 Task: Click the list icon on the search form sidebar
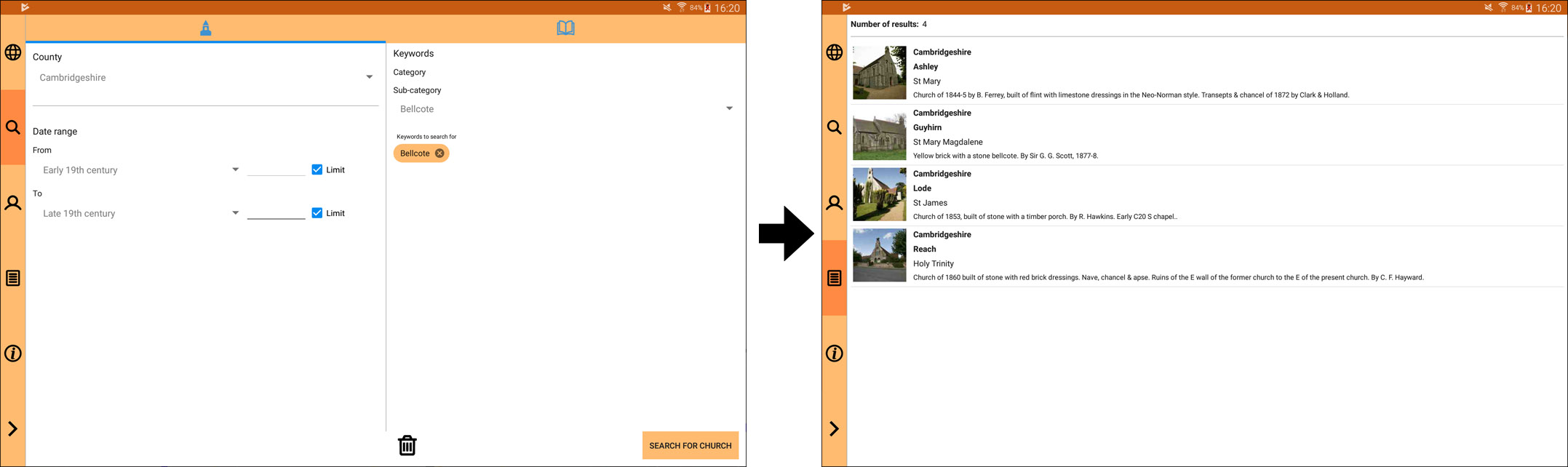tap(13, 278)
